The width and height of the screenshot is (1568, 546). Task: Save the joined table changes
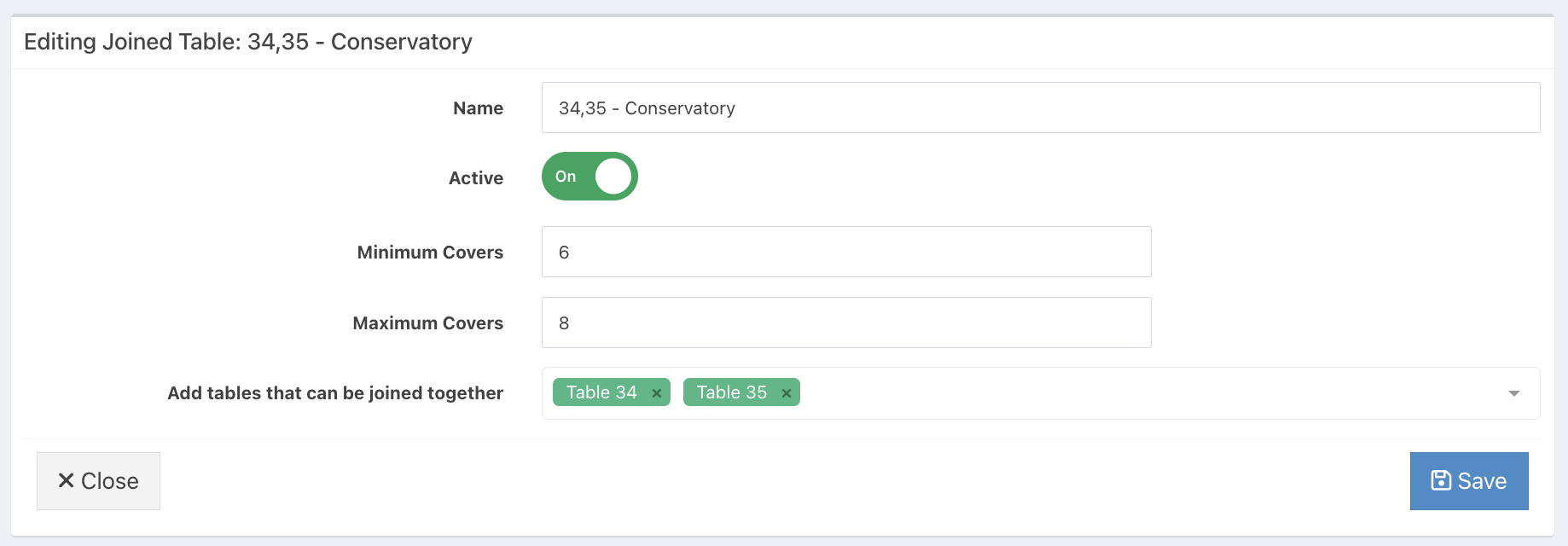coord(1468,481)
